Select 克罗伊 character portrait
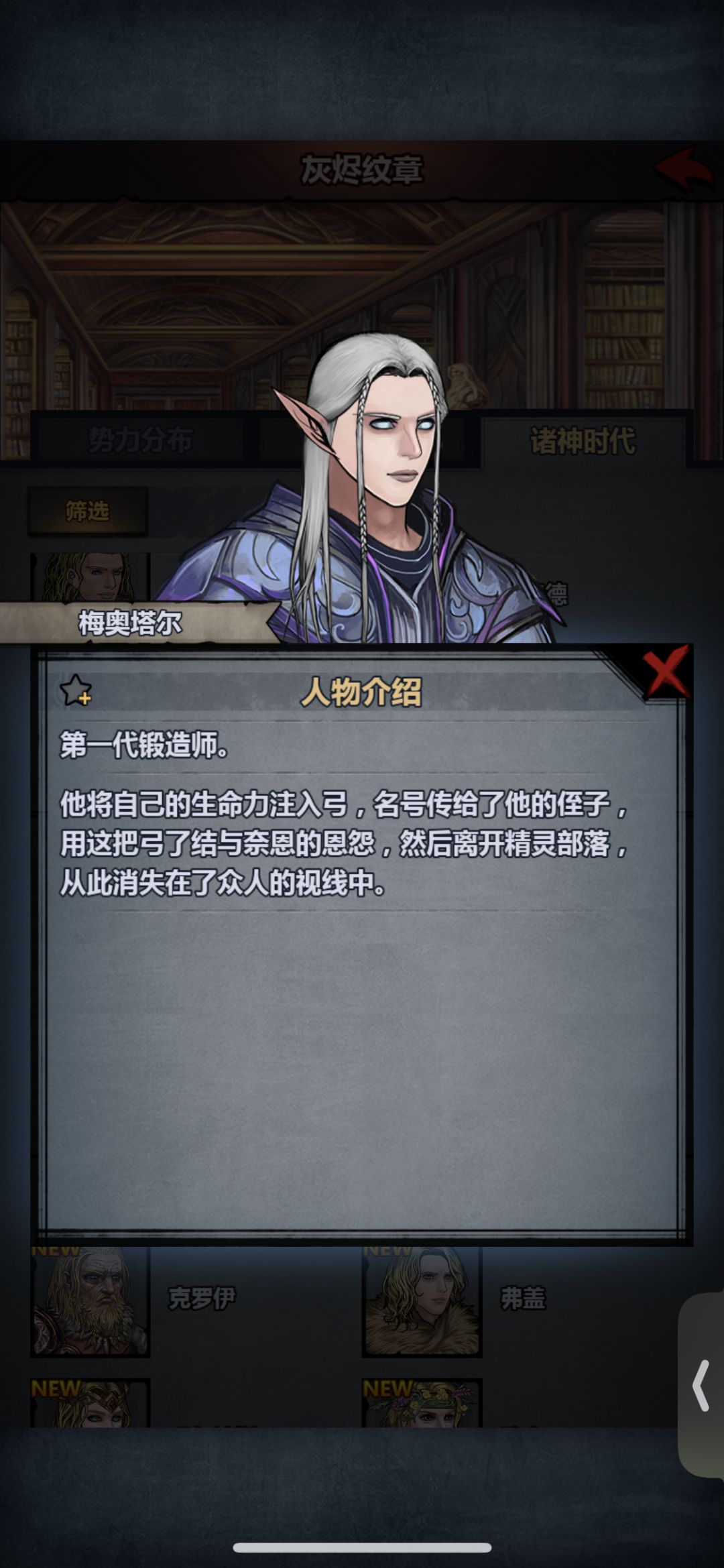The height and width of the screenshot is (1568, 724). click(90, 1301)
